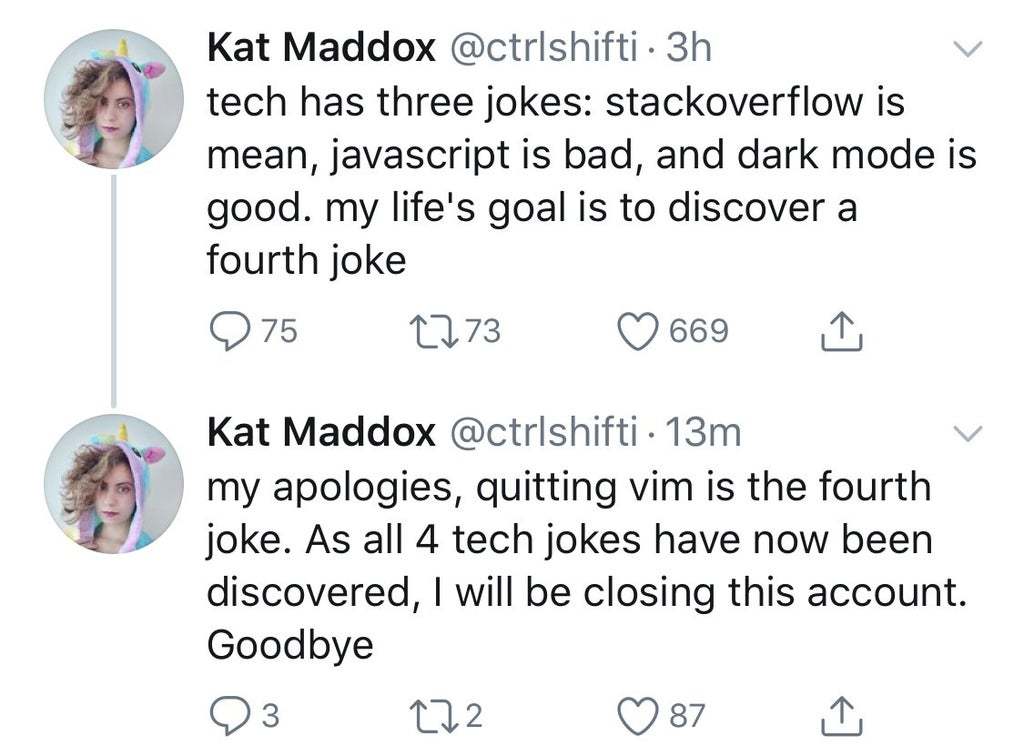Retweet the quitting vim tweet
This screenshot has width=1024, height=746.
tap(432, 714)
